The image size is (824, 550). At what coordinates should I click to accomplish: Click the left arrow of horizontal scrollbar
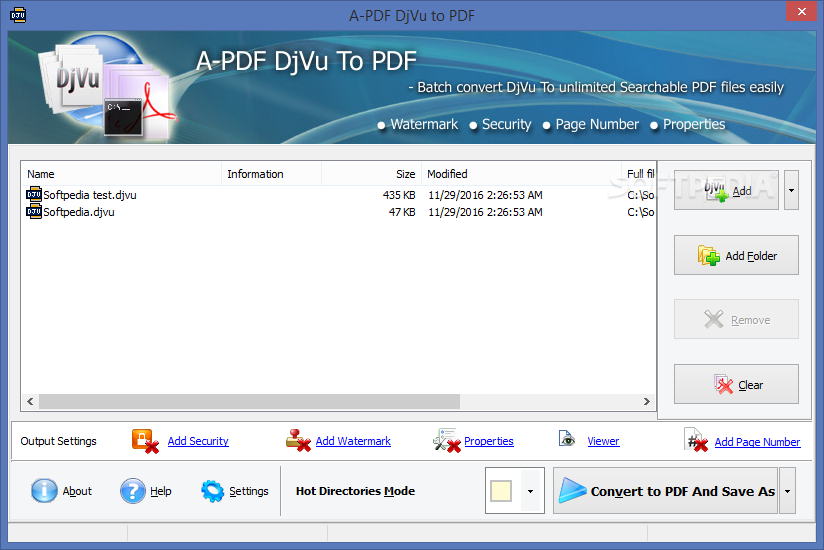click(x=30, y=401)
